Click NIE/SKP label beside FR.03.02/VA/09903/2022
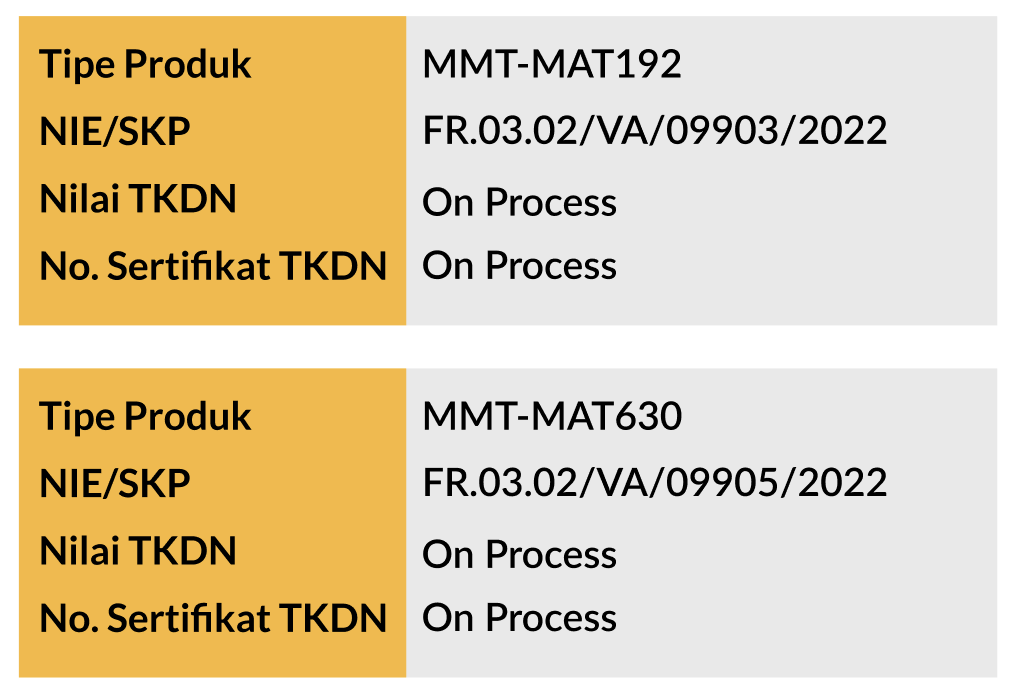1018x692 pixels. (x=115, y=131)
